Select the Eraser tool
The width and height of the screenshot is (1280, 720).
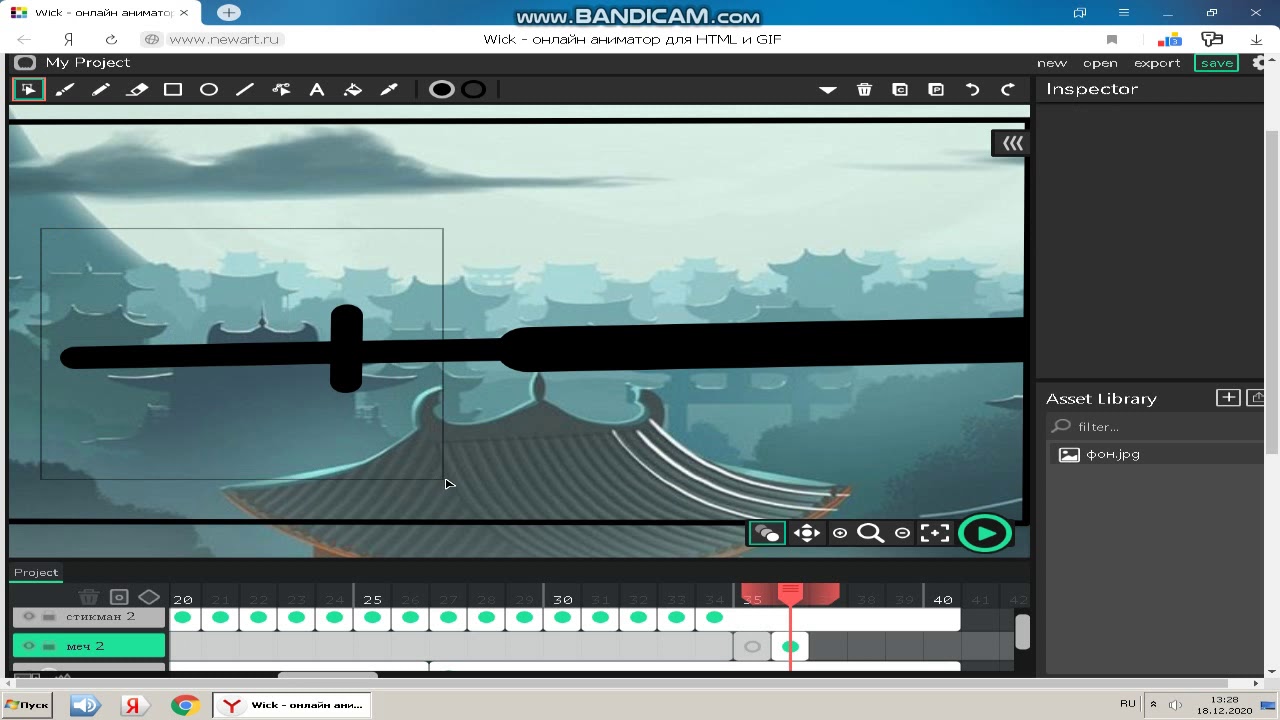point(137,89)
